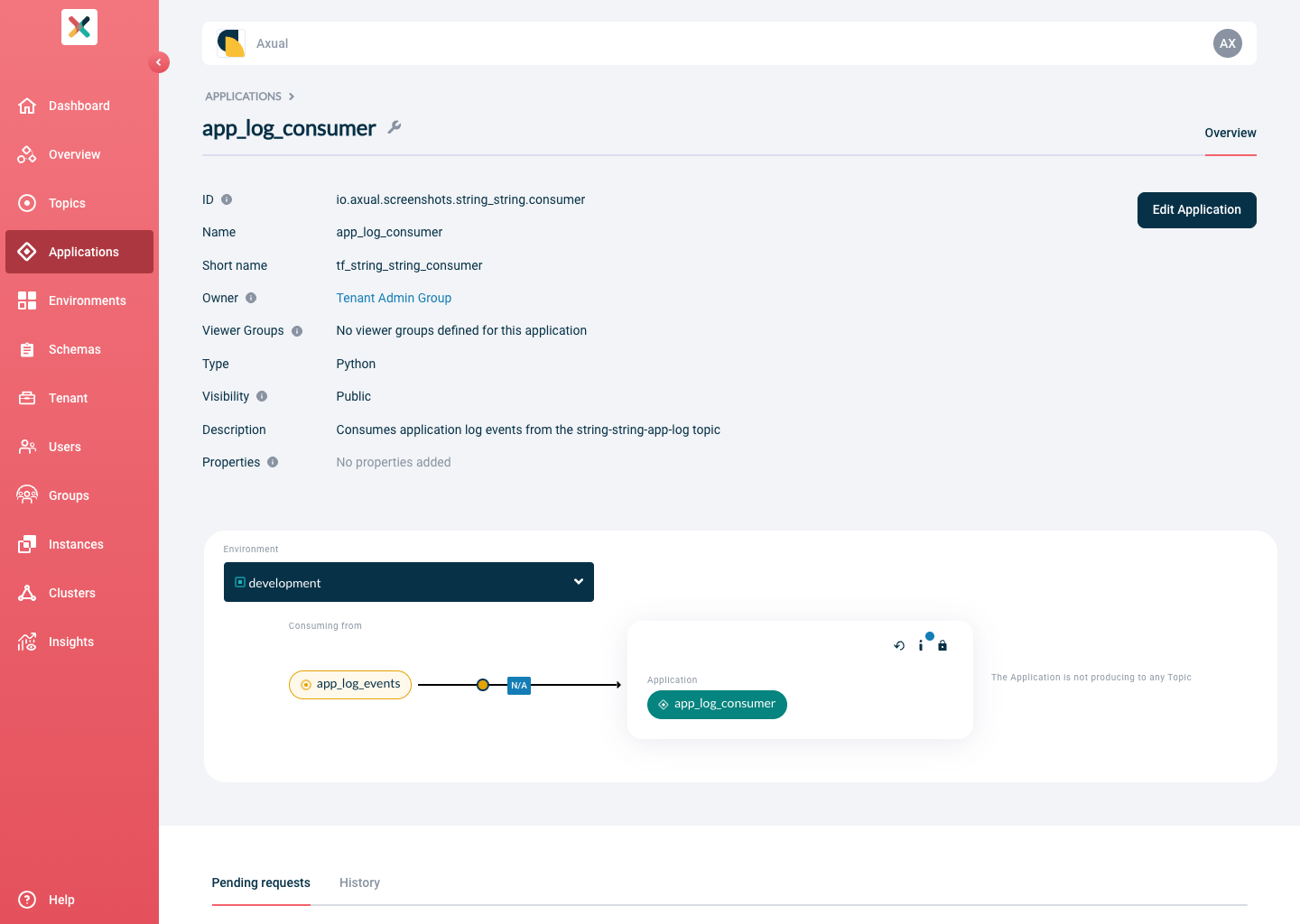Click the N/A badge on the connection

(x=519, y=686)
